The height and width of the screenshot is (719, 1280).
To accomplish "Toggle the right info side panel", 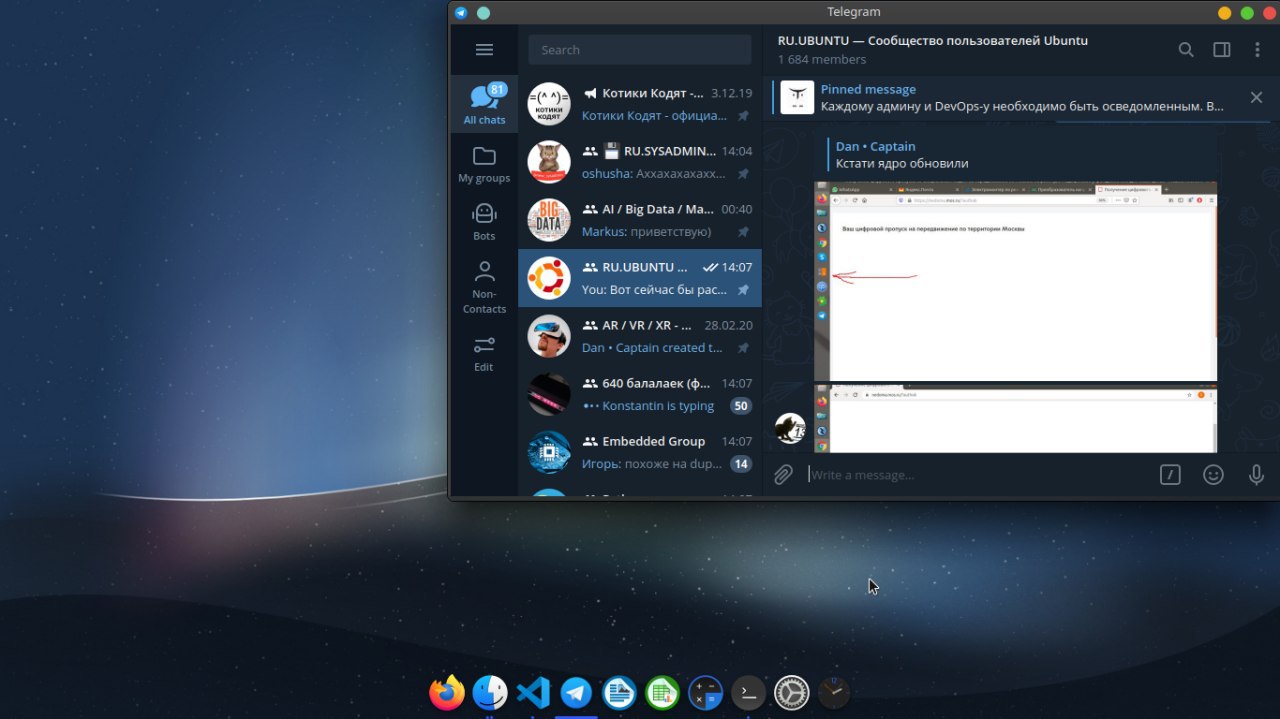I will pos(1222,50).
